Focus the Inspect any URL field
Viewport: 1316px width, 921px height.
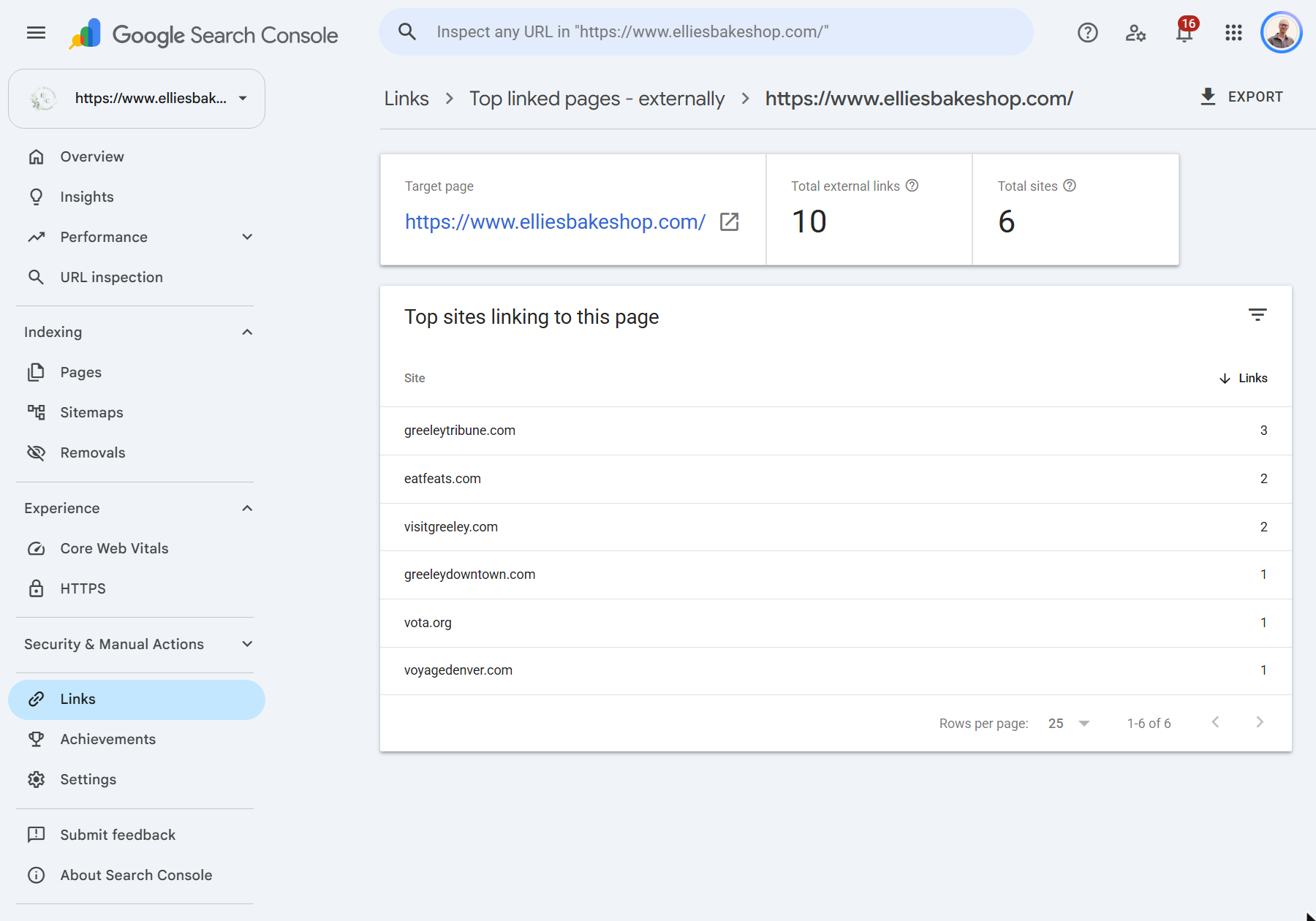[706, 31]
